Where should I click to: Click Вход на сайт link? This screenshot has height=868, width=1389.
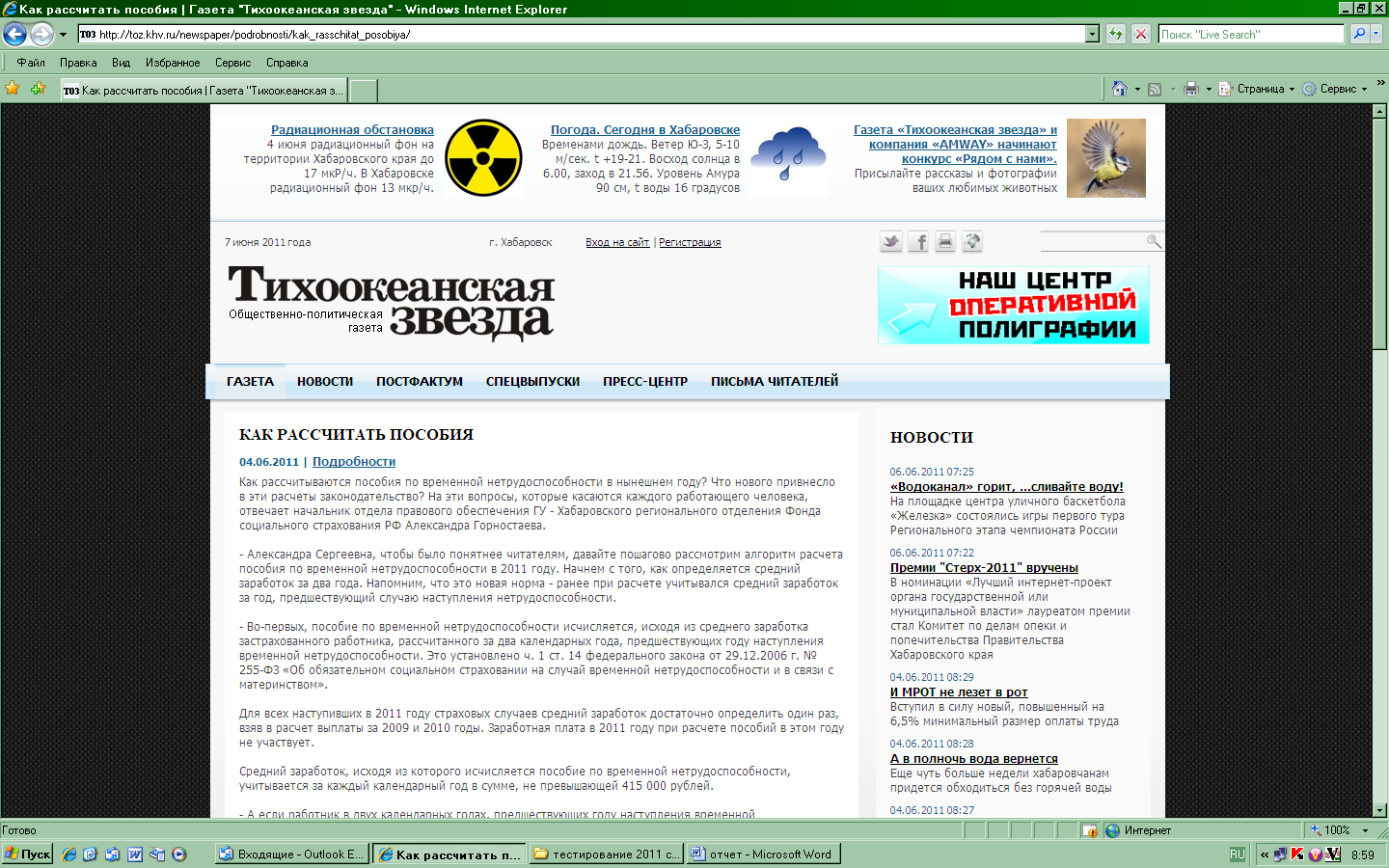pos(617,242)
